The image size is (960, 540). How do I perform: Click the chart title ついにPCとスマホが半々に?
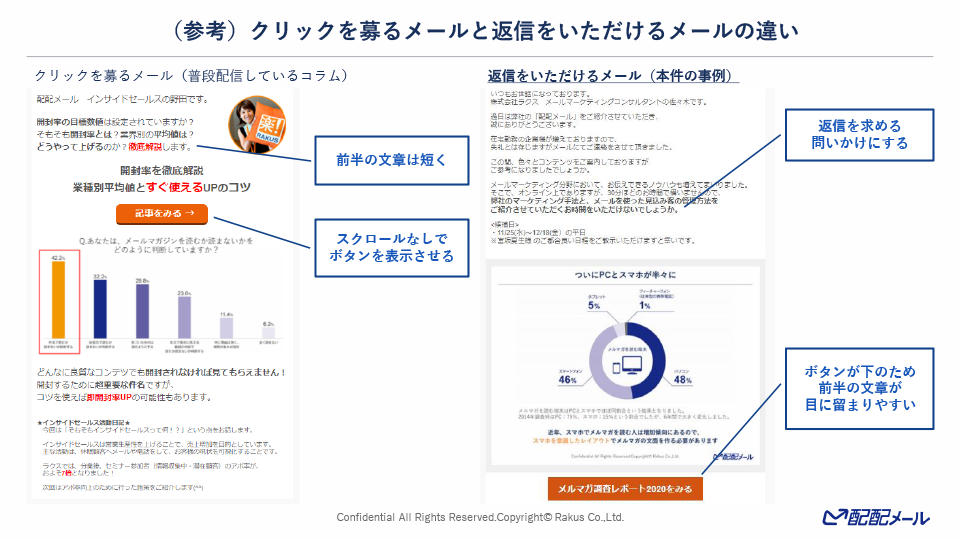[625, 275]
